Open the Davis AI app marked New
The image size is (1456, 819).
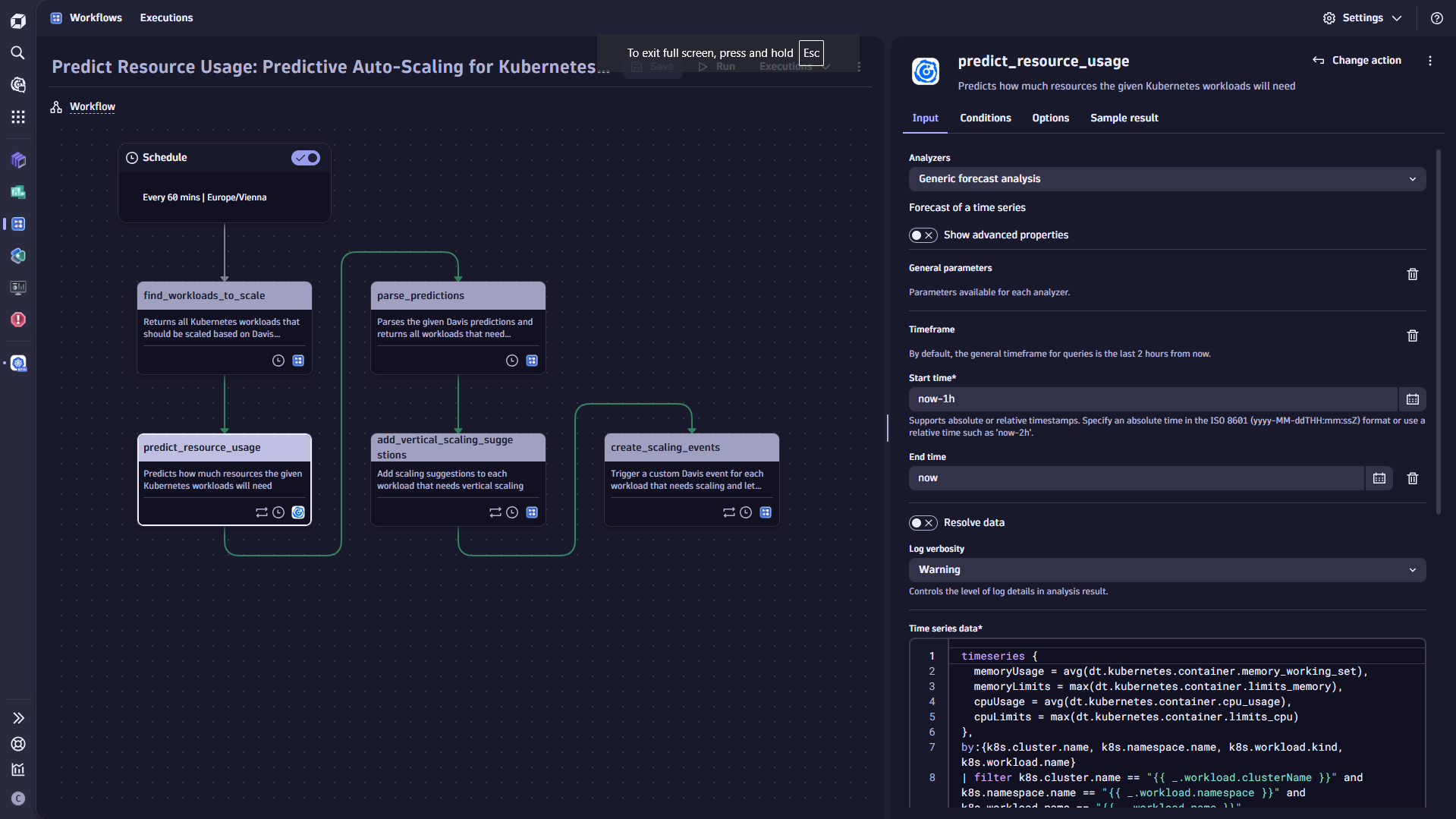click(x=18, y=364)
